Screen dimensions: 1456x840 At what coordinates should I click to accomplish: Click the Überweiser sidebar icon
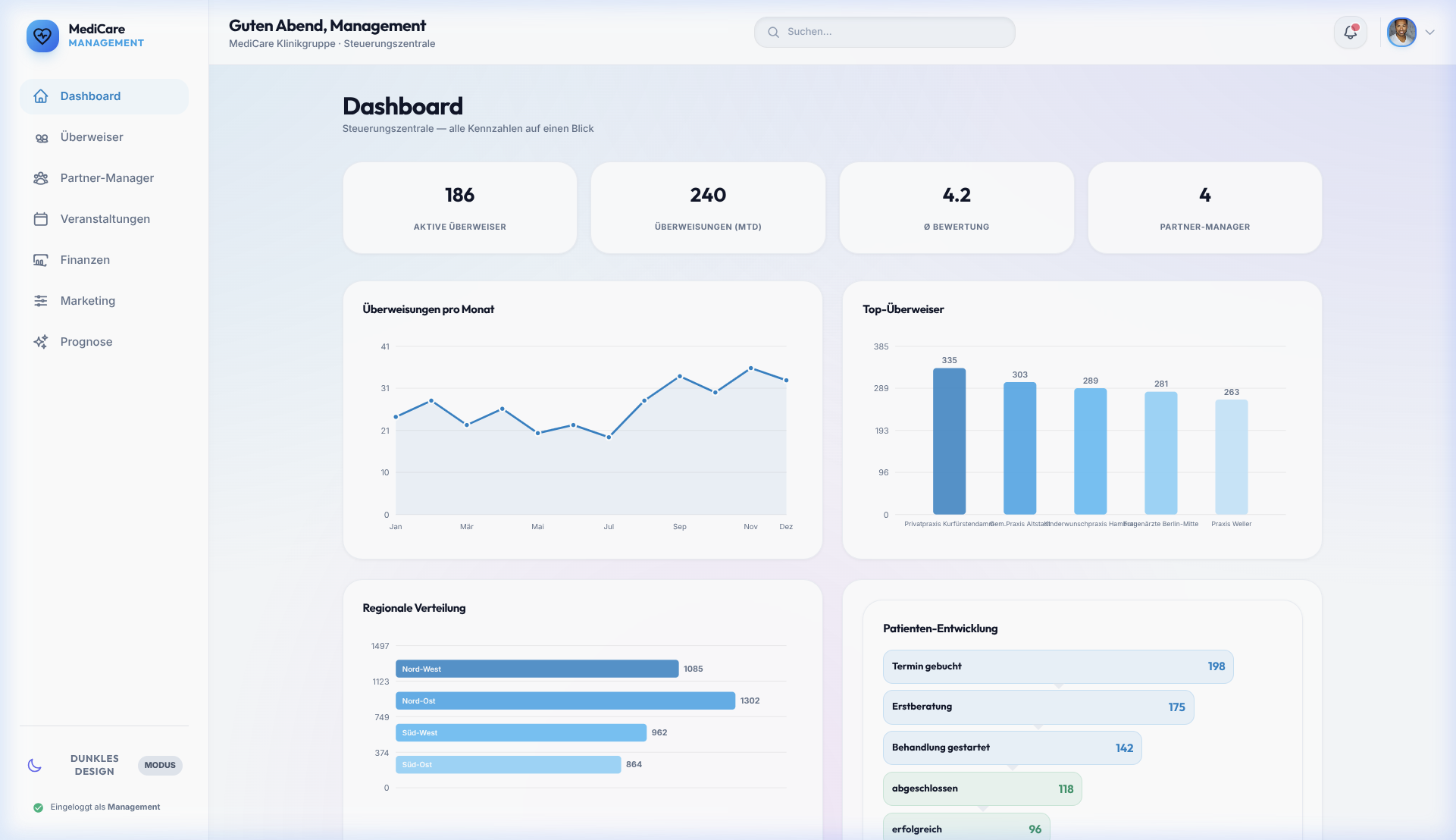coord(41,137)
